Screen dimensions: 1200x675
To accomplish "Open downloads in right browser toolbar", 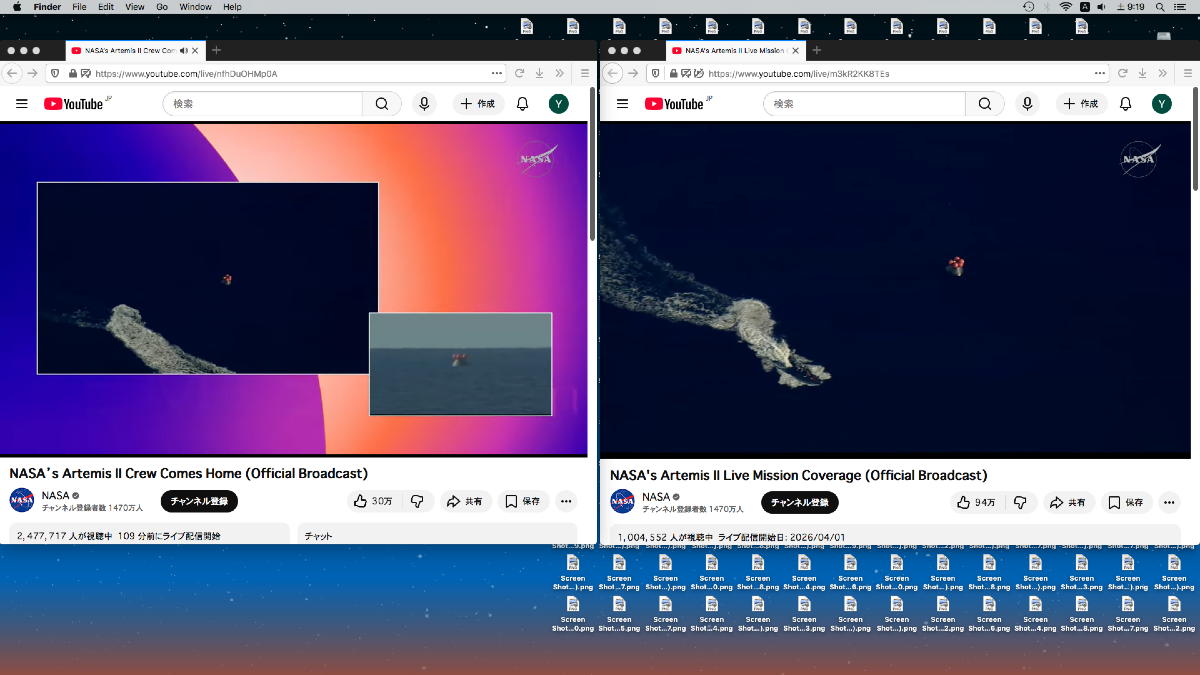I will coord(1142,73).
